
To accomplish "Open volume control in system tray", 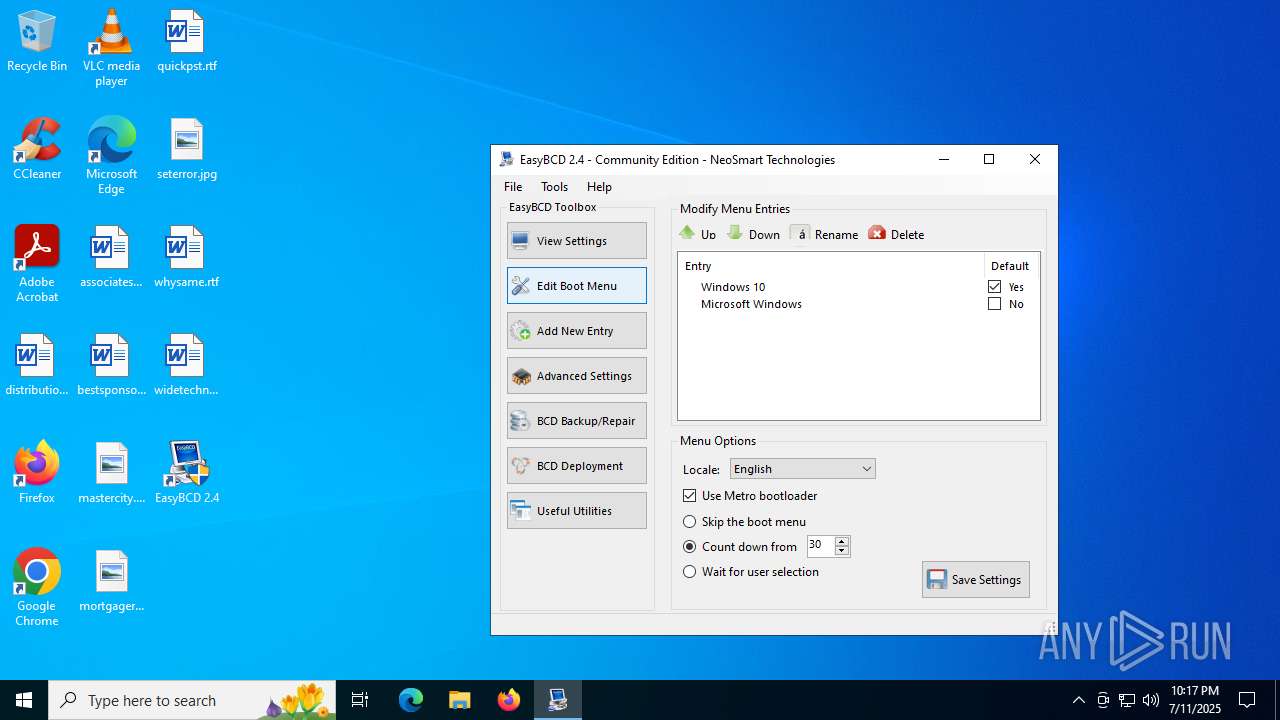I will pos(1151,700).
